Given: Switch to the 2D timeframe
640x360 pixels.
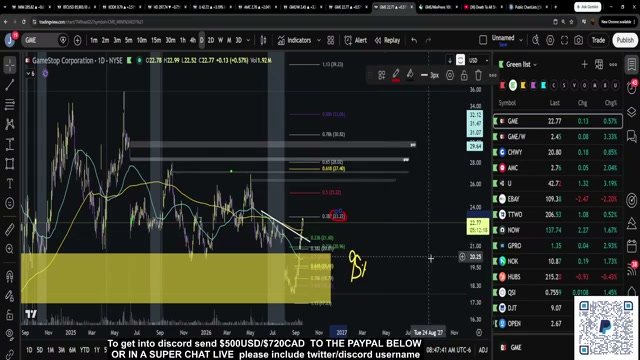Looking at the screenshot, I should [x=211, y=40].
